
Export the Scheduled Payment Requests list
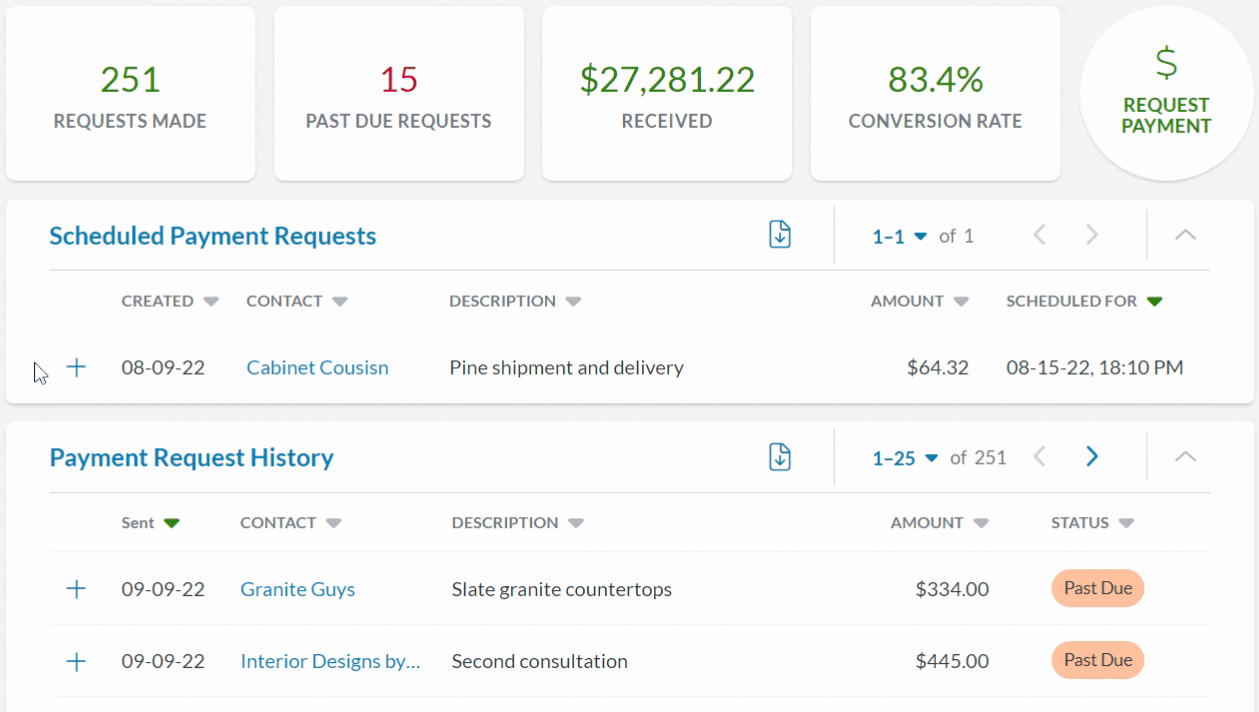[x=779, y=234]
